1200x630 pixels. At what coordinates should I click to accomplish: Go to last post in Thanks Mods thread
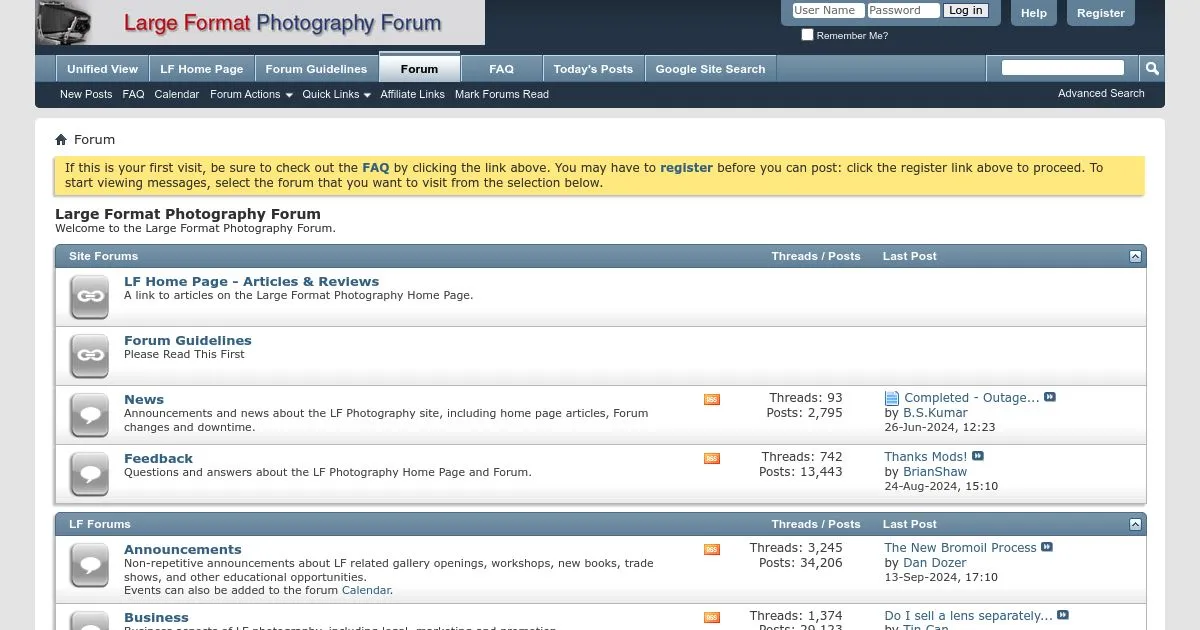click(x=978, y=456)
